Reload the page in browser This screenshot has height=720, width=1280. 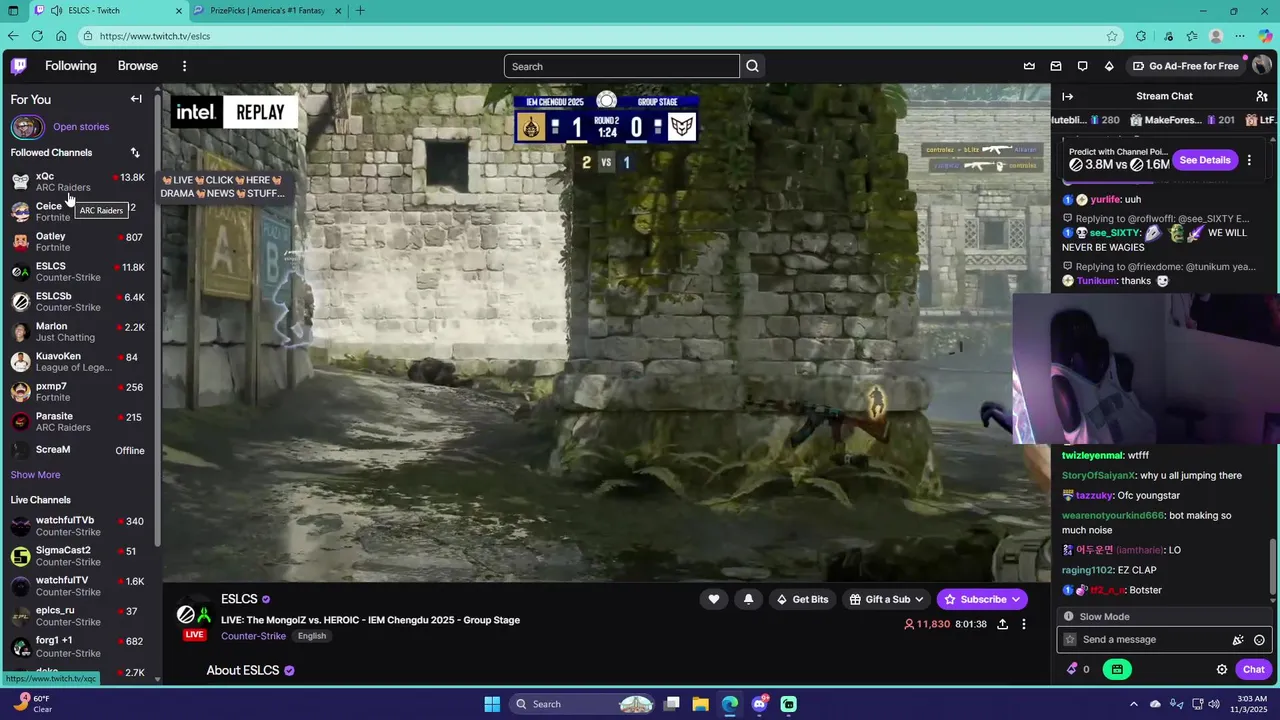tap(37, 36)
